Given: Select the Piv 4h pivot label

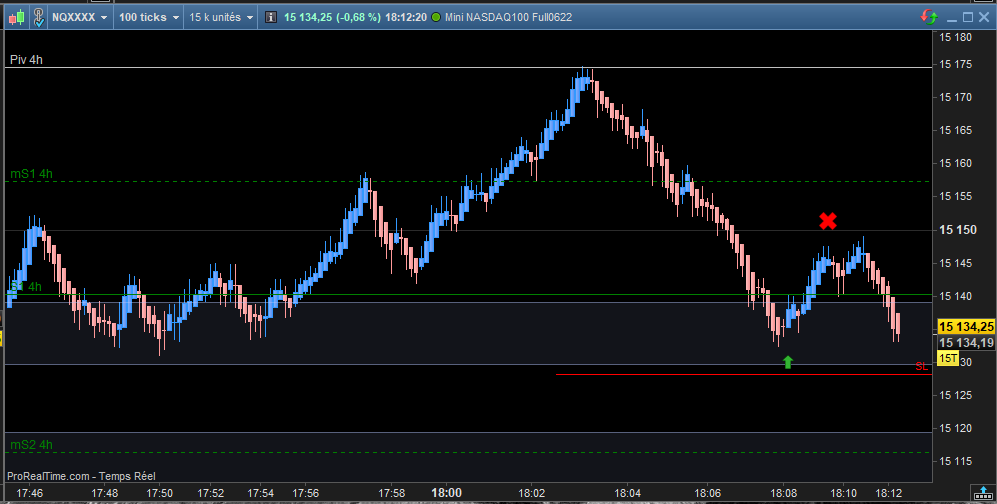Looking at the screenshot, I should pos(26,60).
